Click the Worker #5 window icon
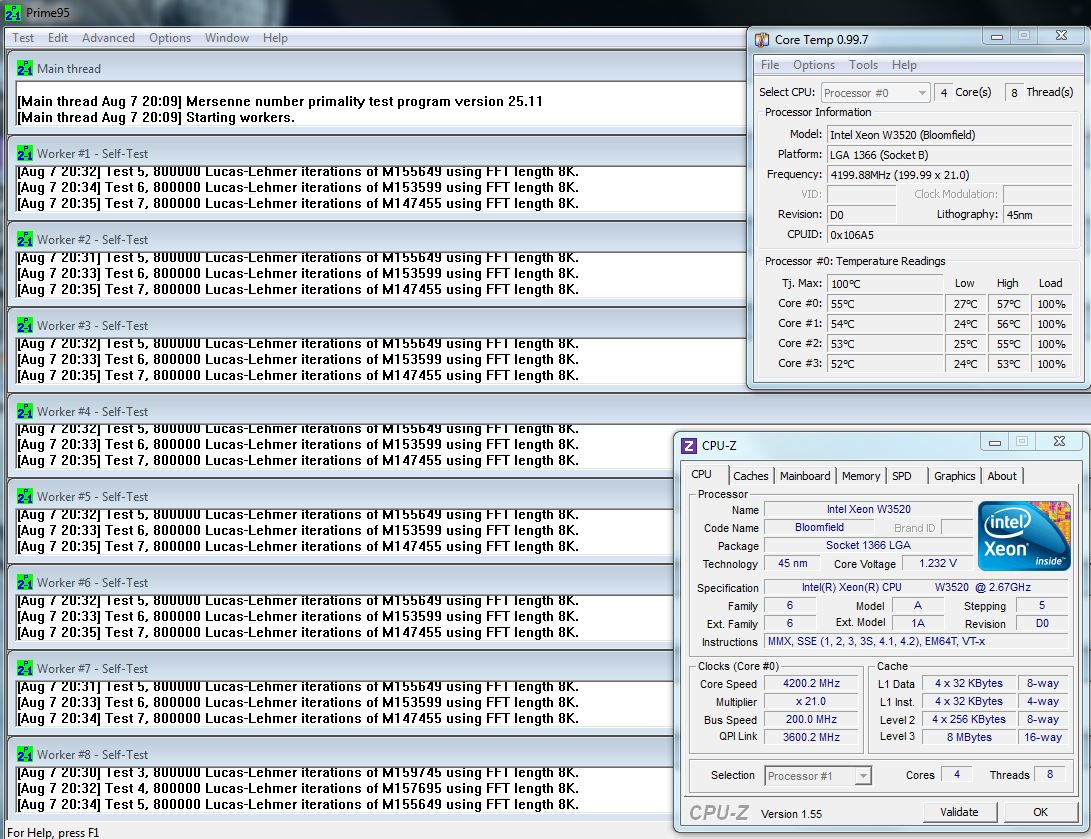The height and width of the screenshot is (839, 1091). (25, 497)
